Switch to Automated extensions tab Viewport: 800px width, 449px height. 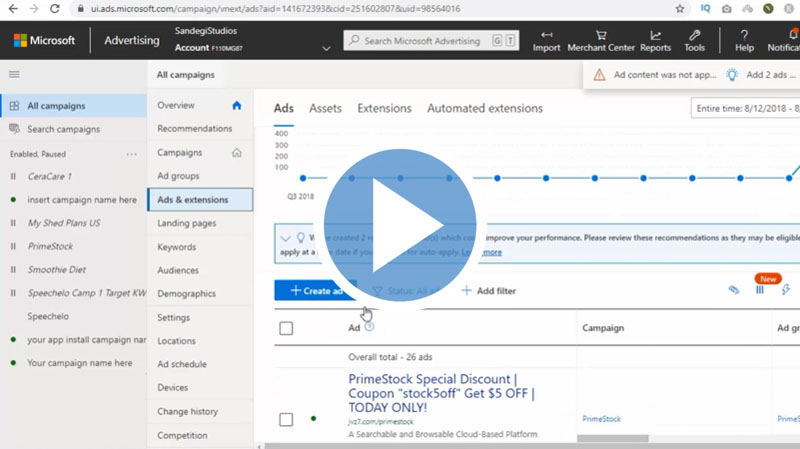coord(485,108)
